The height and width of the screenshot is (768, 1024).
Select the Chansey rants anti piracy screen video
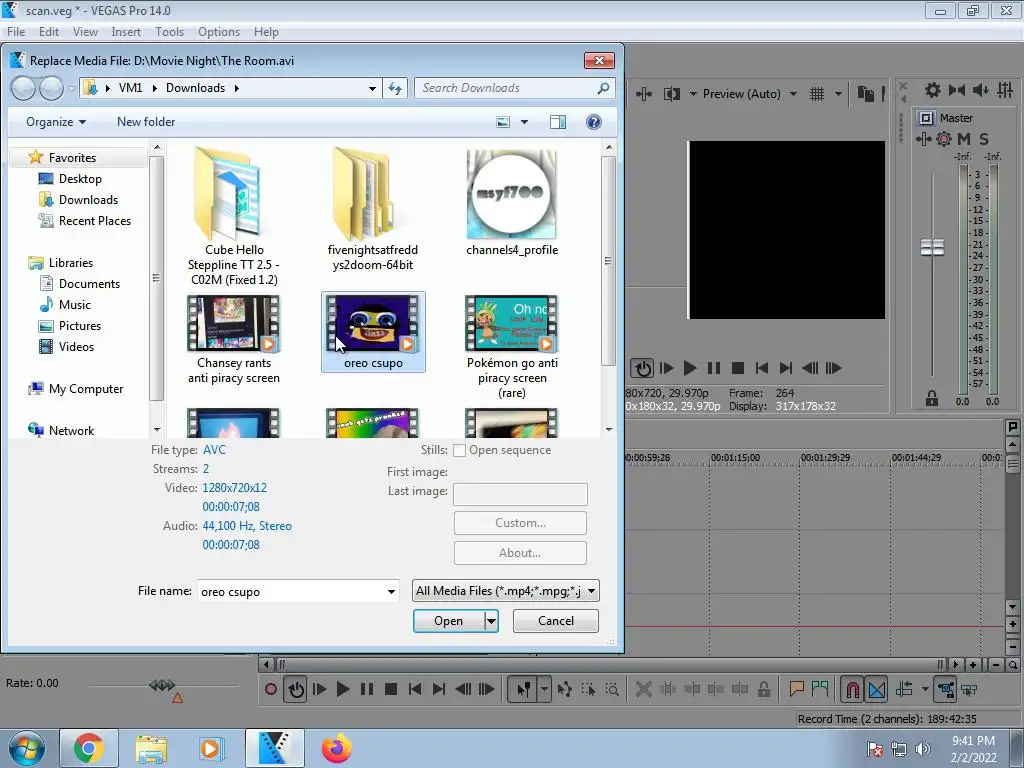234,340
